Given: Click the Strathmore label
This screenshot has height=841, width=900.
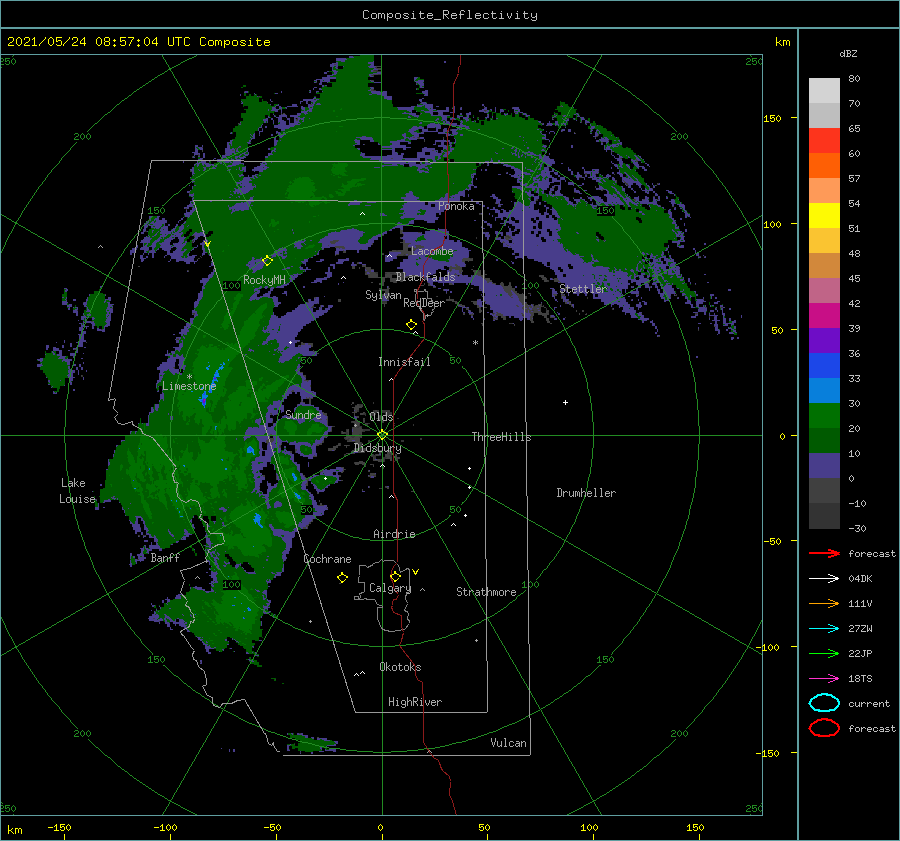Looking at the screenshot, I should click(486, 592).
